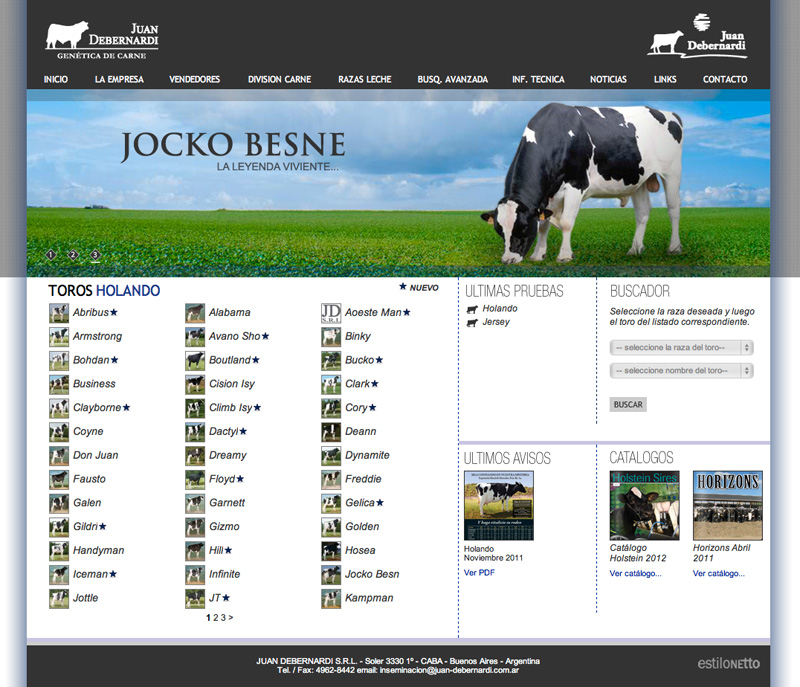Show banner slide number 2
The image size is (800, 687).
click(x=73, y=255)
